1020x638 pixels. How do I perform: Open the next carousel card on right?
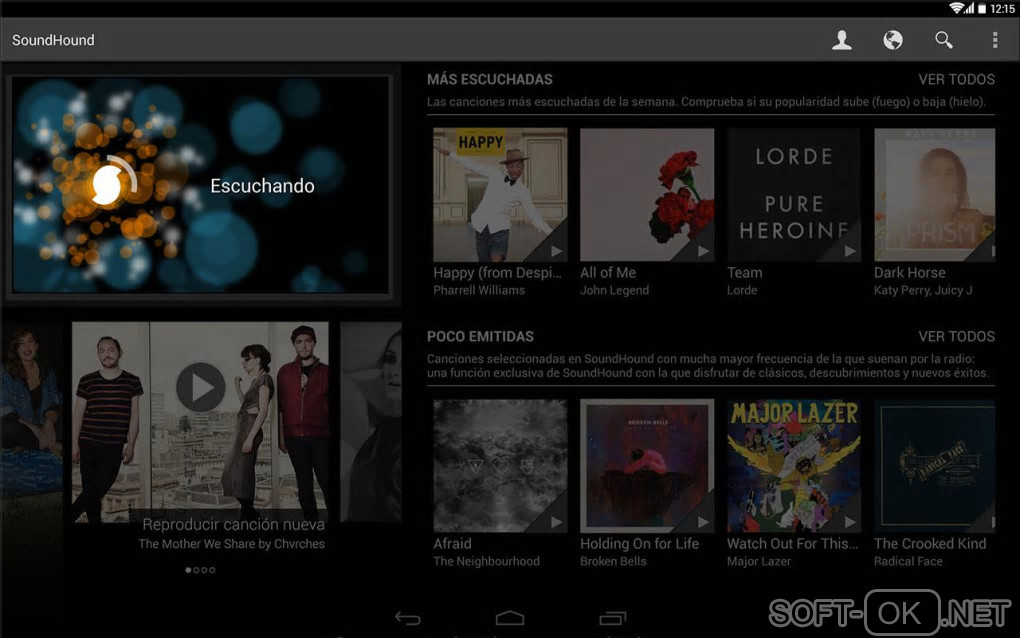click(x=371, y=421)
